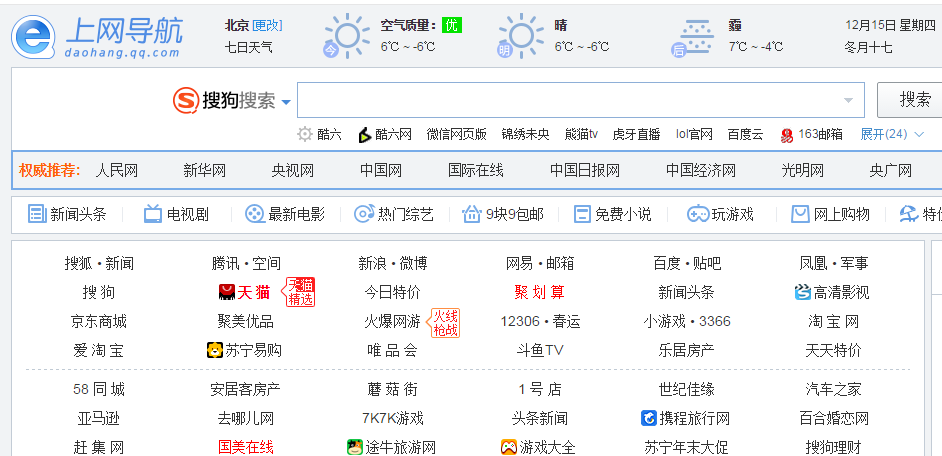The width and height of the screenshot is (942, 456).
Task: Open the 央视网 recommended link
Action: [293, 170]
